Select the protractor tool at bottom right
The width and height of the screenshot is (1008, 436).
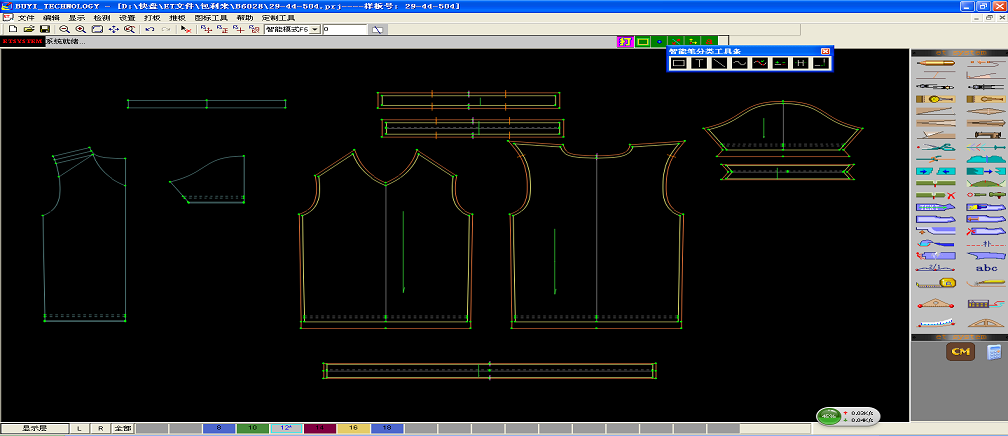(x=986, y=323)
